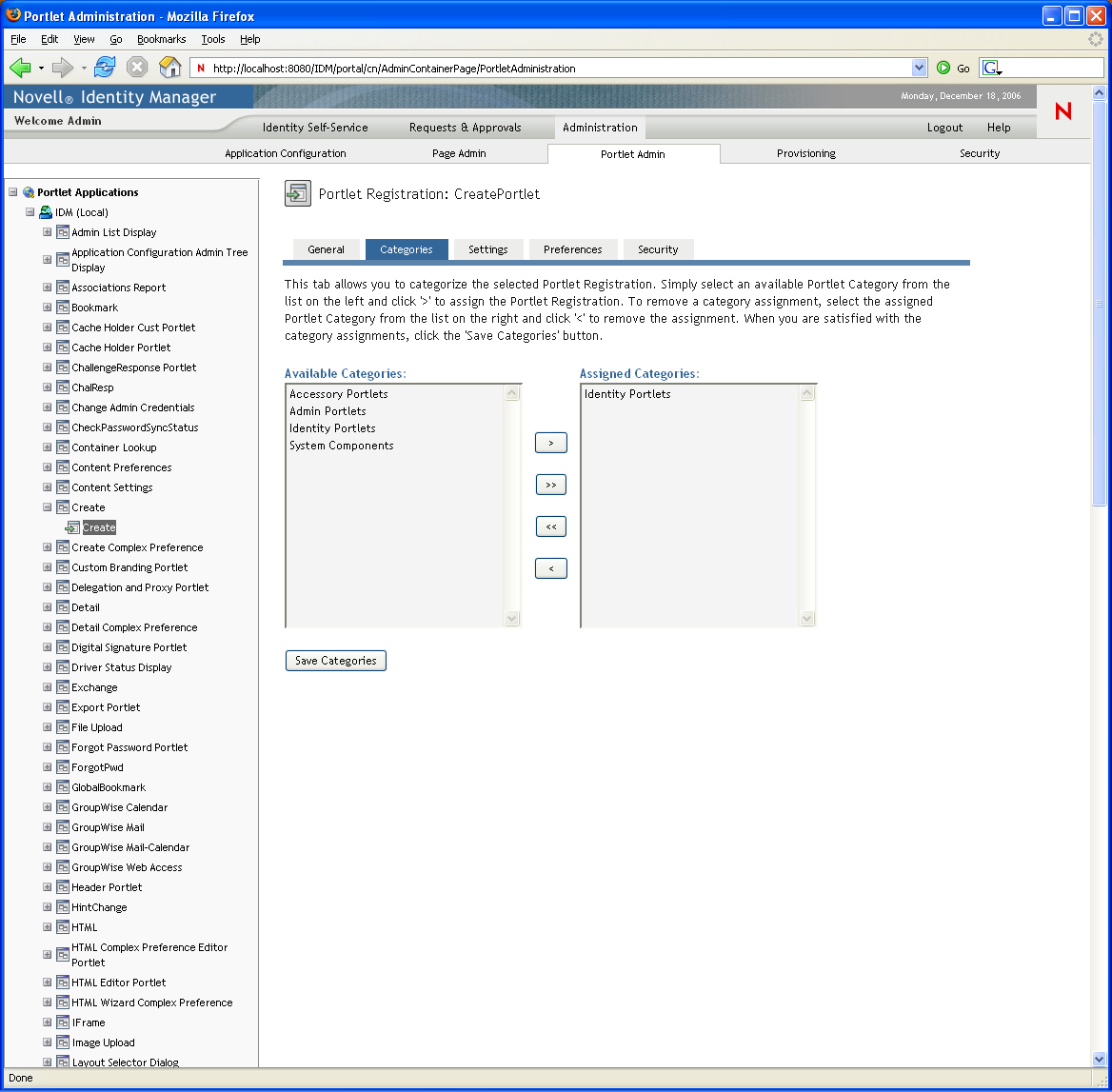Click the GroupWise Mail portlet icon
Image resolution: width=1112 pixels, height=1092 pixels.
click(63, 826)
